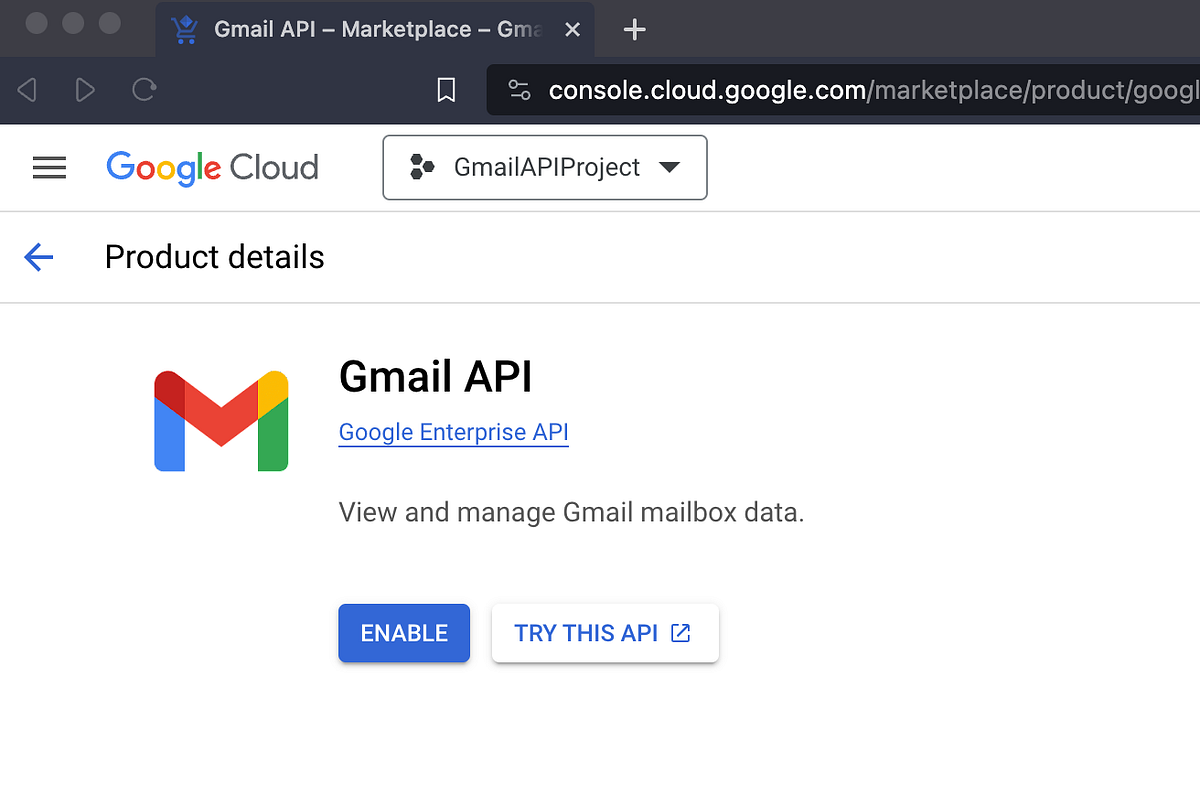Click the back arrow next to Product details
This screenshot has height=796, width=1200.
click(38, 257)
